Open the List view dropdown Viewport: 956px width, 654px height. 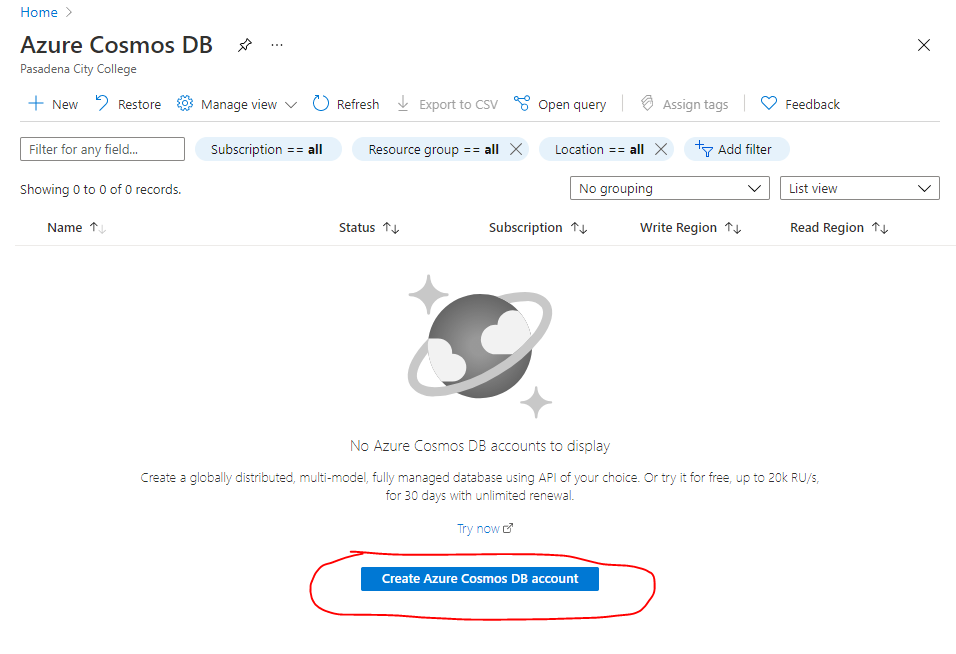860,188
